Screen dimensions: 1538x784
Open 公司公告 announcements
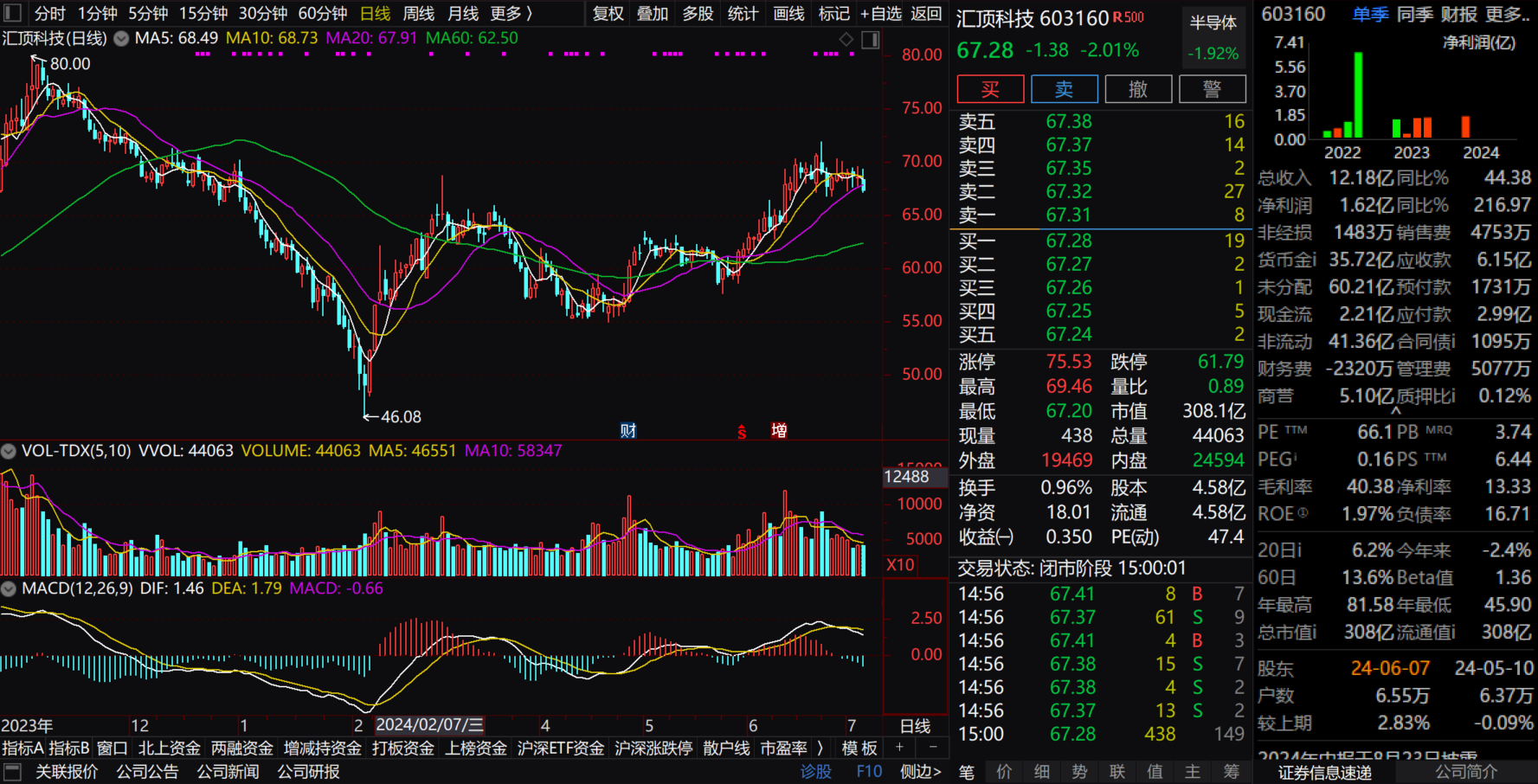point(147,771)
